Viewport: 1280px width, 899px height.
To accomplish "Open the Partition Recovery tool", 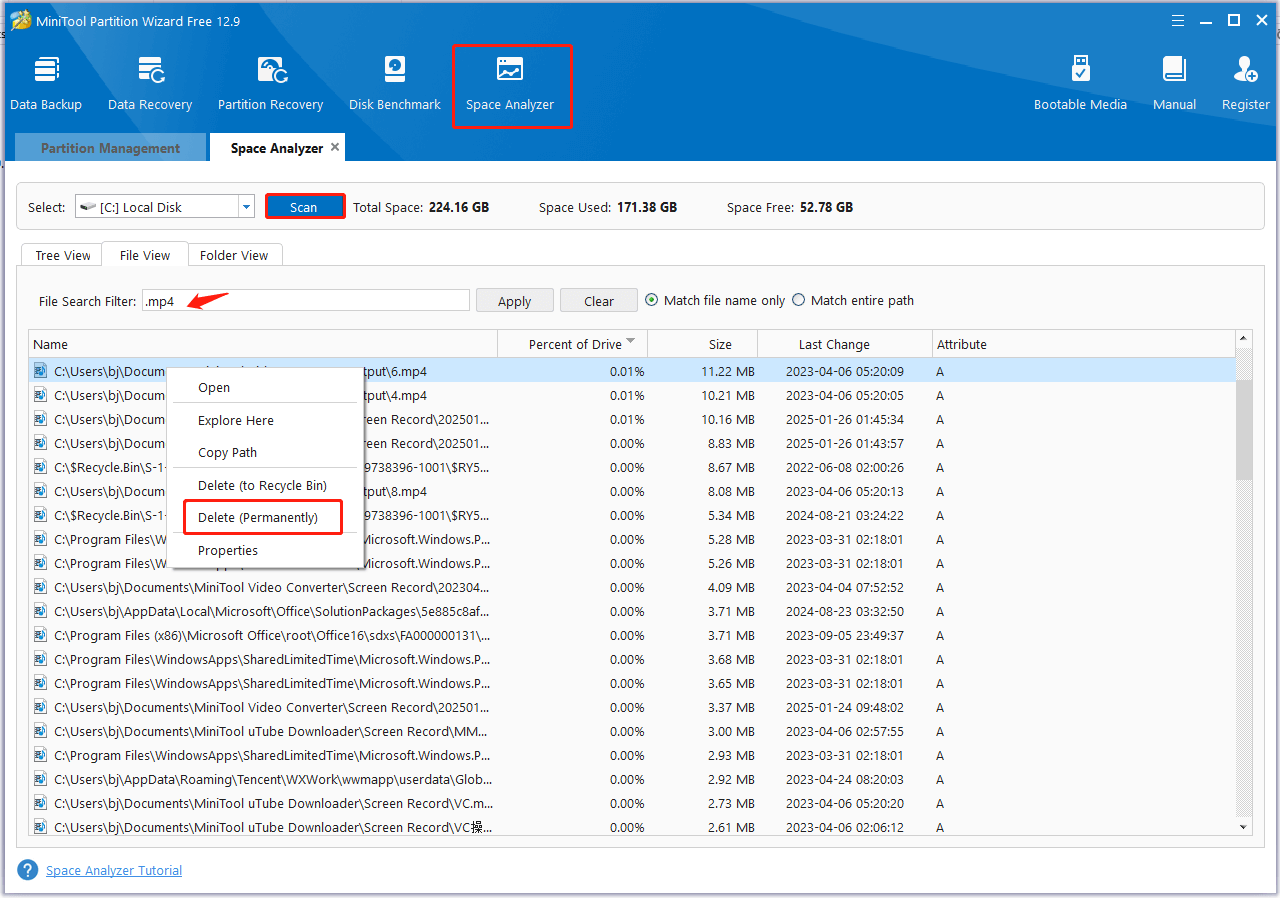I will [x=270, y=84].
